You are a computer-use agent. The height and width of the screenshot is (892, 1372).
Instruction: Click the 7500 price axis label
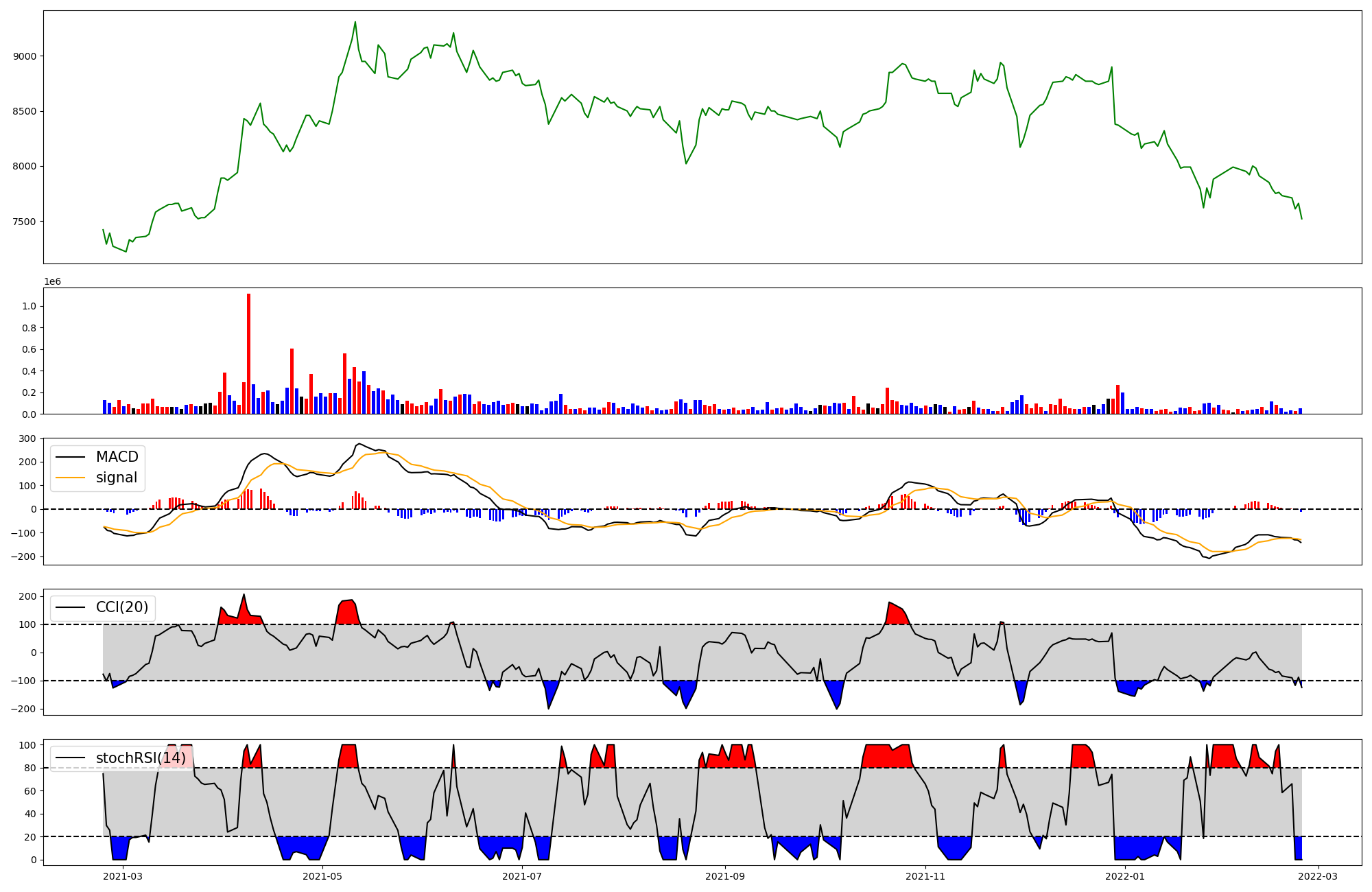click(25, 222)
